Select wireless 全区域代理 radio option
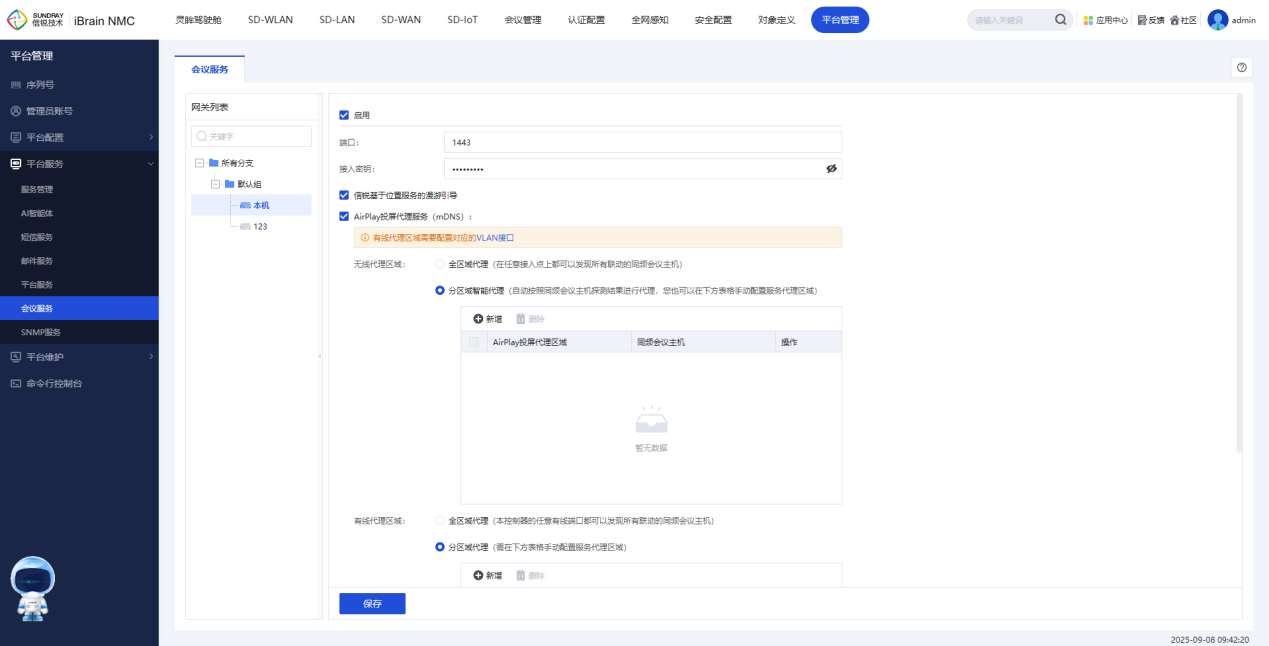Screen dimensions: 1269x646 coord(440,264)
